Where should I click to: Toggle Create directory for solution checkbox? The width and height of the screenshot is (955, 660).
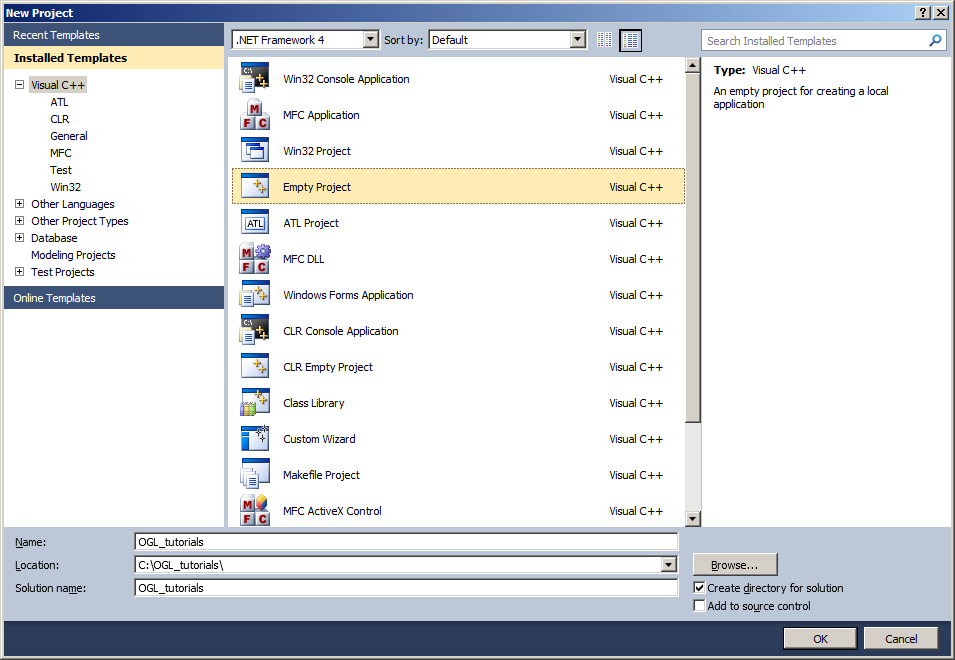pyautogui.click(x=699, y=588)
